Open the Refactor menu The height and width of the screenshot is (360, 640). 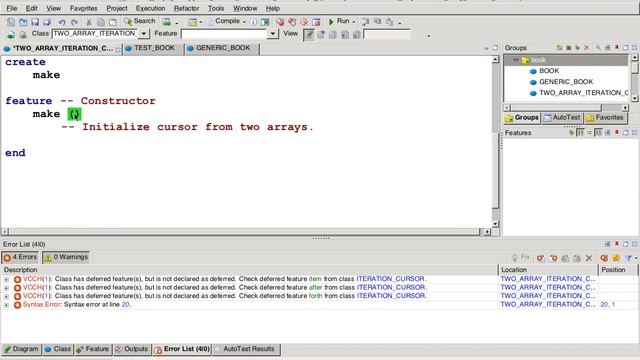click(x=187, y=8)
